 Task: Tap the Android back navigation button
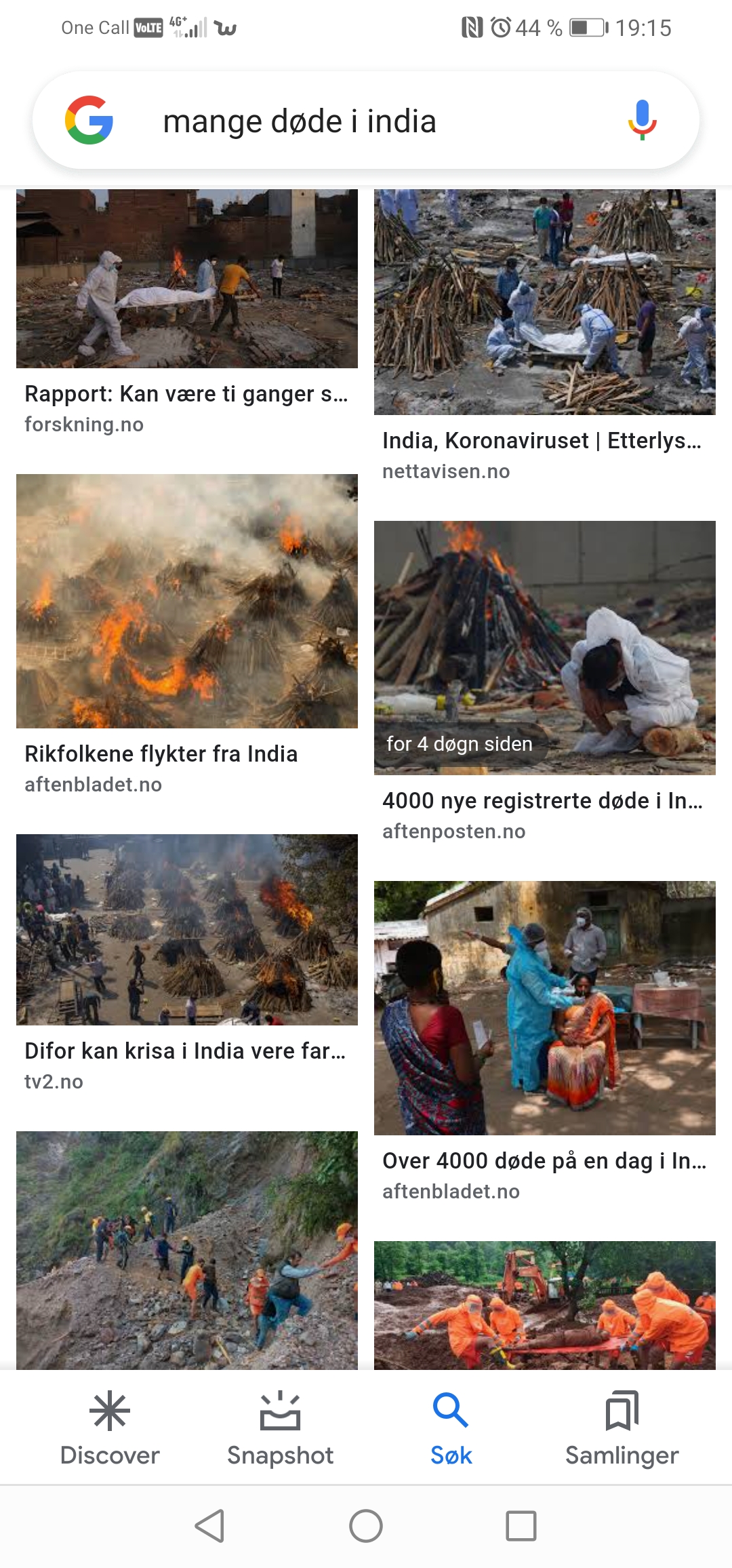(209, 1526)
